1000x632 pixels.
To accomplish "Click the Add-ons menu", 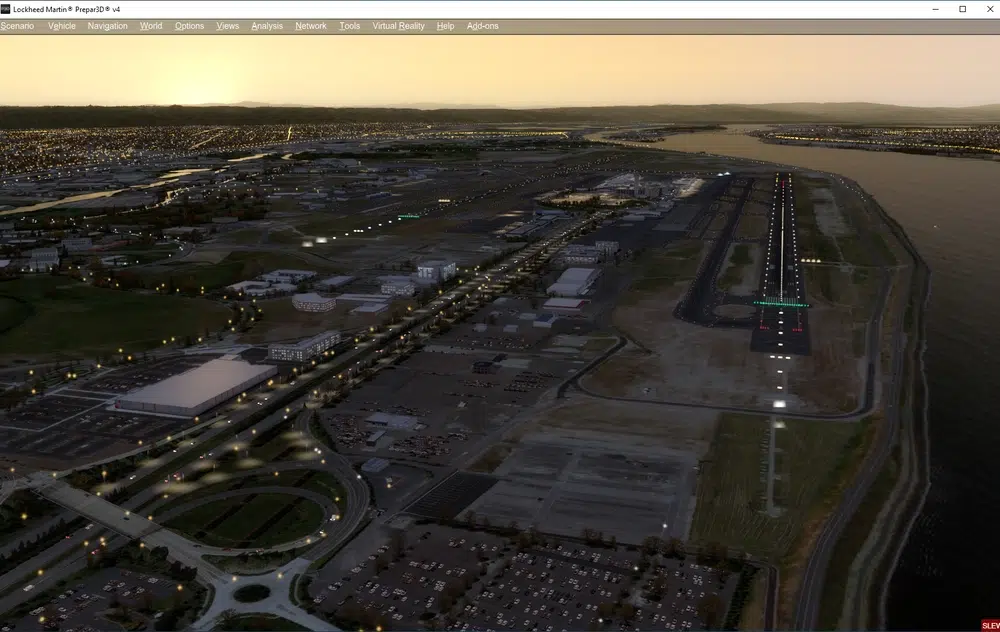I will pos(482,26).
